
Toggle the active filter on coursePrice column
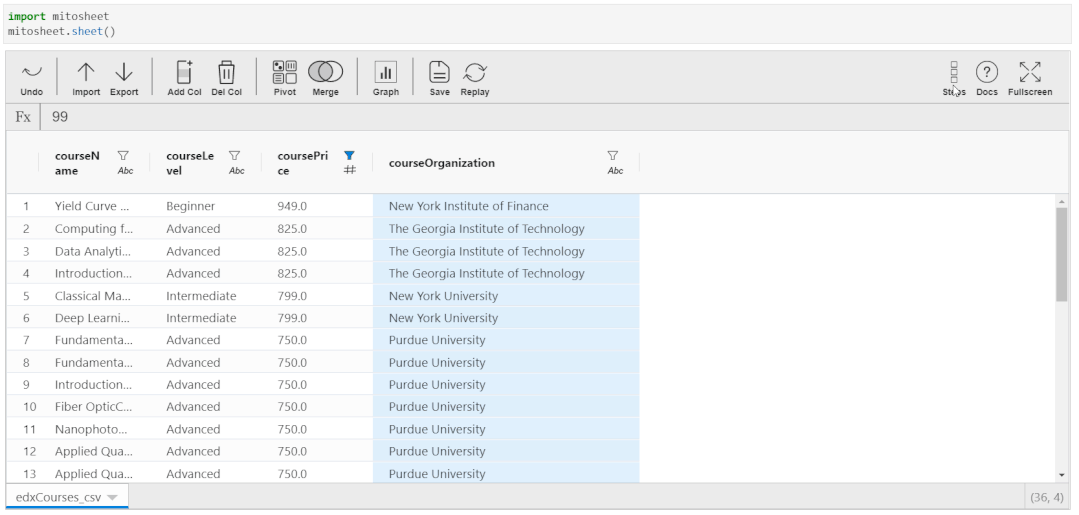tap(349, 155)
